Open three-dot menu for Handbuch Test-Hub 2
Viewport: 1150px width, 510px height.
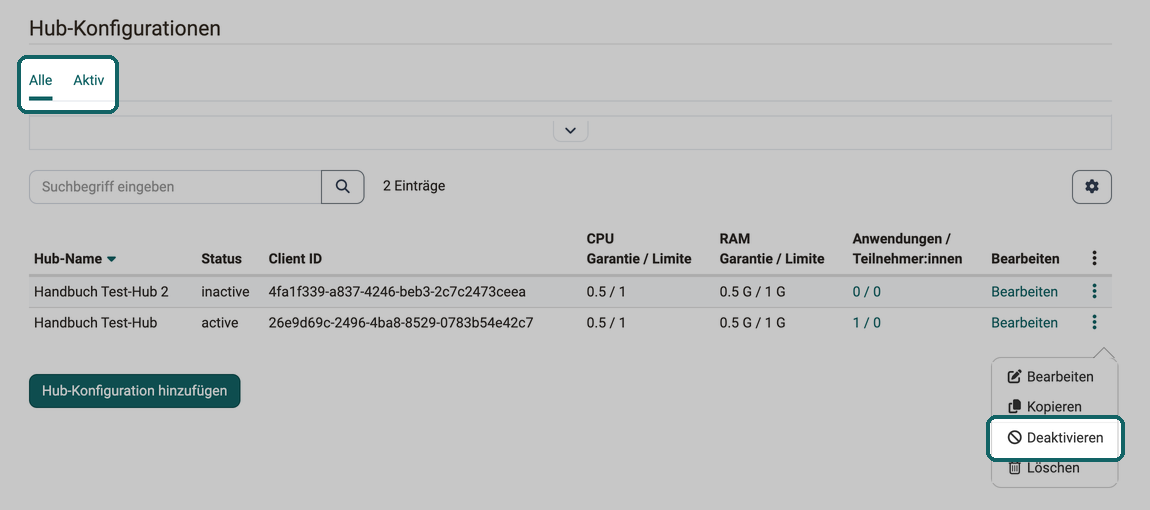(x=1094, y=291)
